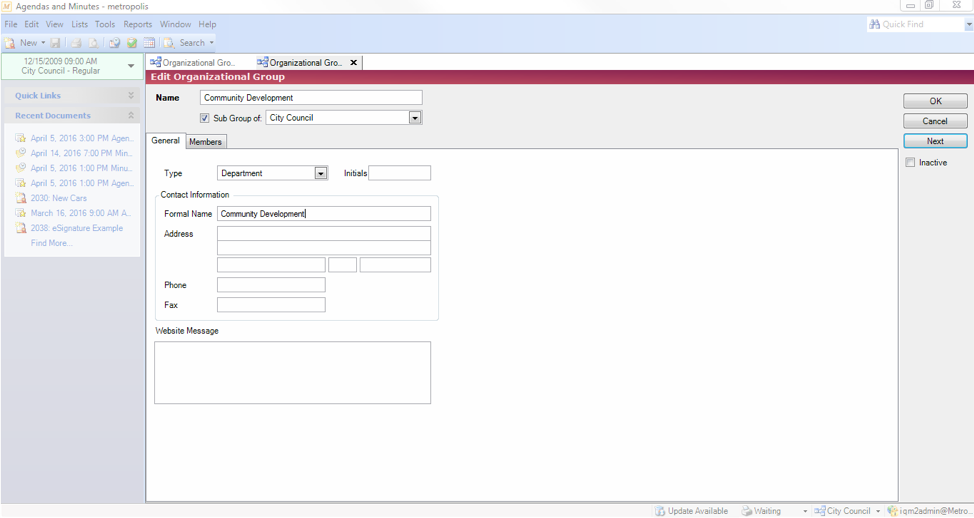
Task: Toggle the Sub Group of checkbox
Action: tap(204, 118)
